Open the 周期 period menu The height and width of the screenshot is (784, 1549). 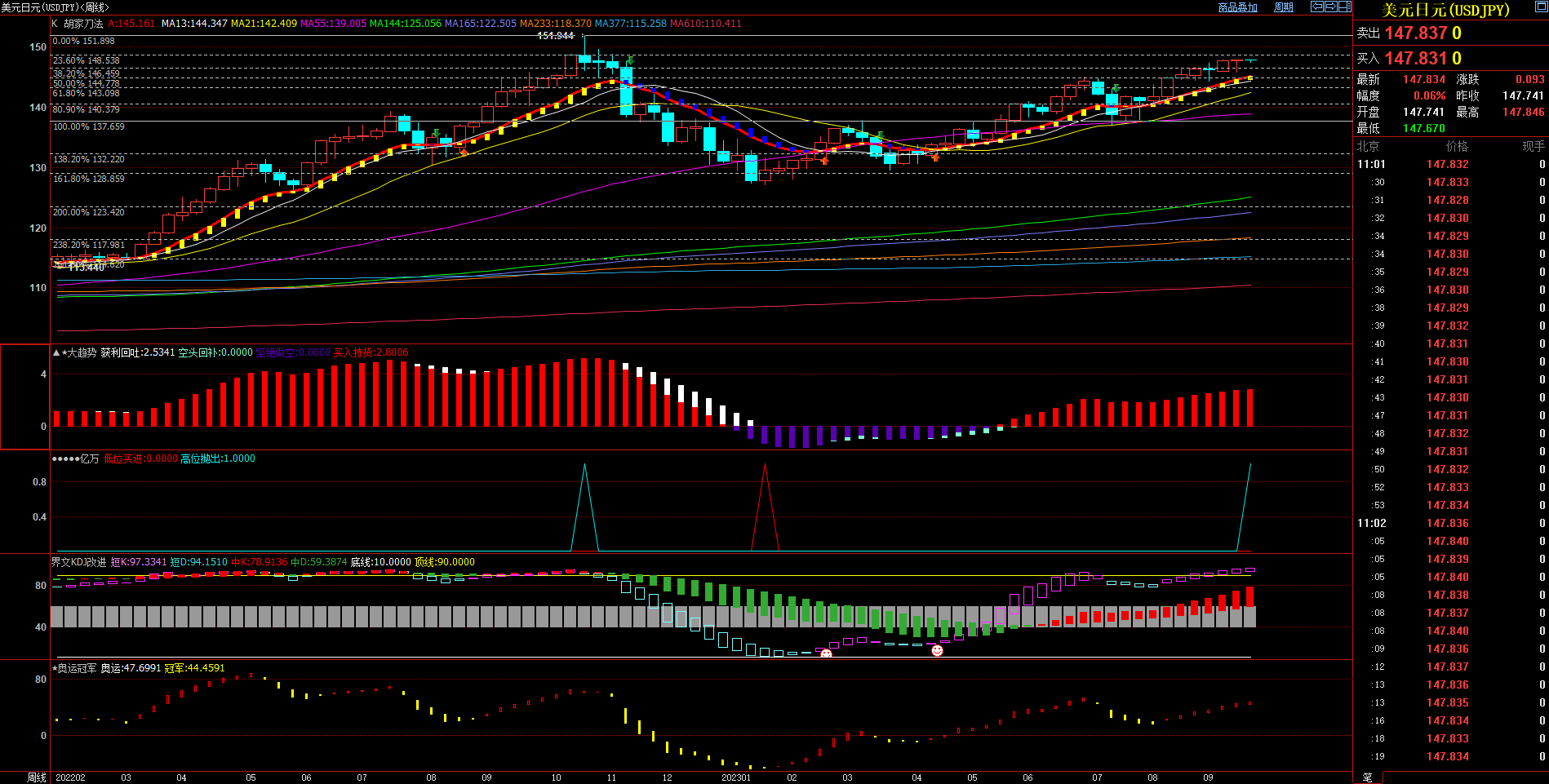pyautogui.click(x=1284, y=7)
